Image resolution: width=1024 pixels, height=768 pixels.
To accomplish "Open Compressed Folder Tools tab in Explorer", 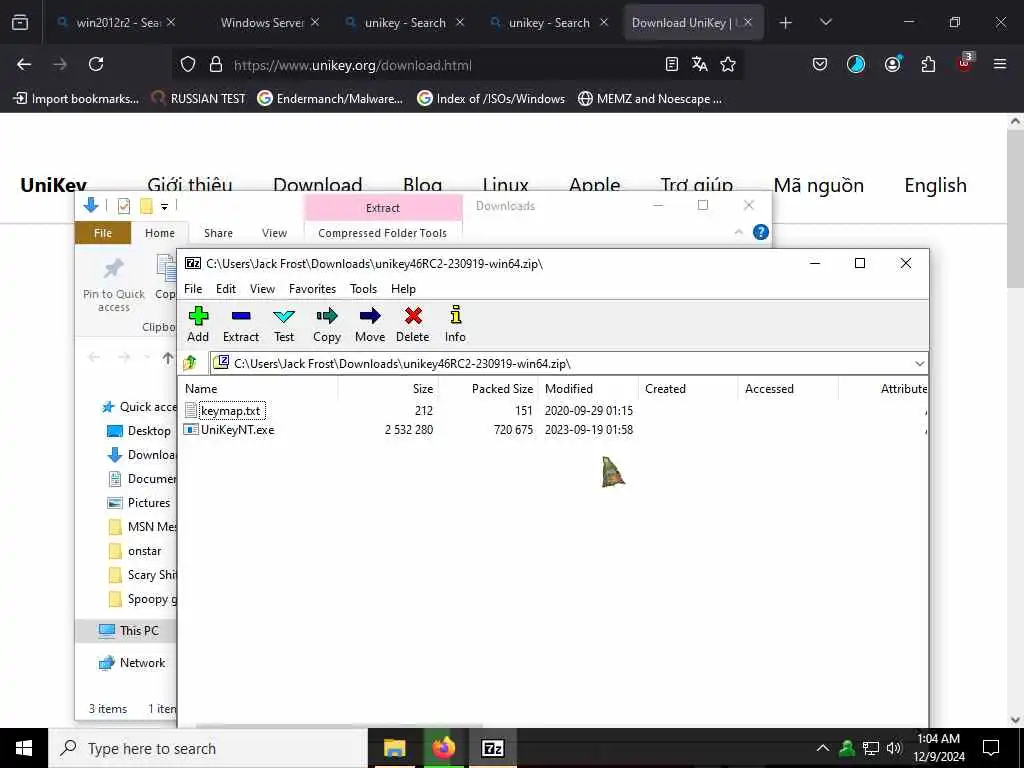I will pos(383,233).
